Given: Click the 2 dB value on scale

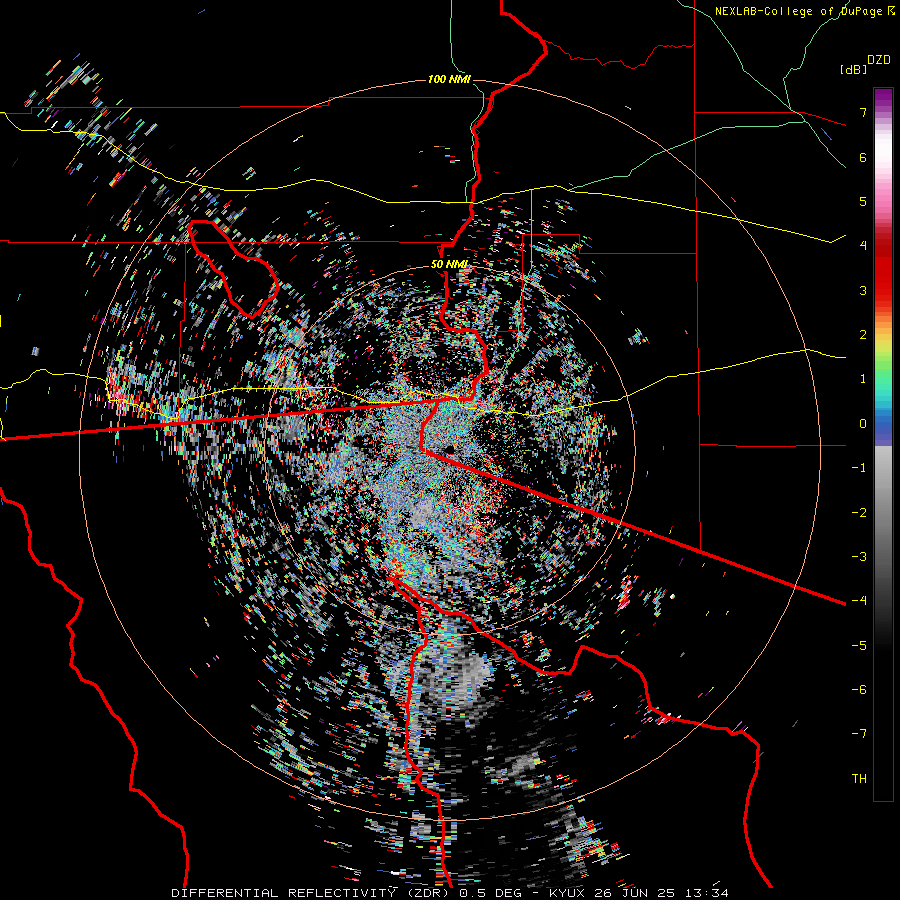Looking at the screenshot, I should [863, 335].
